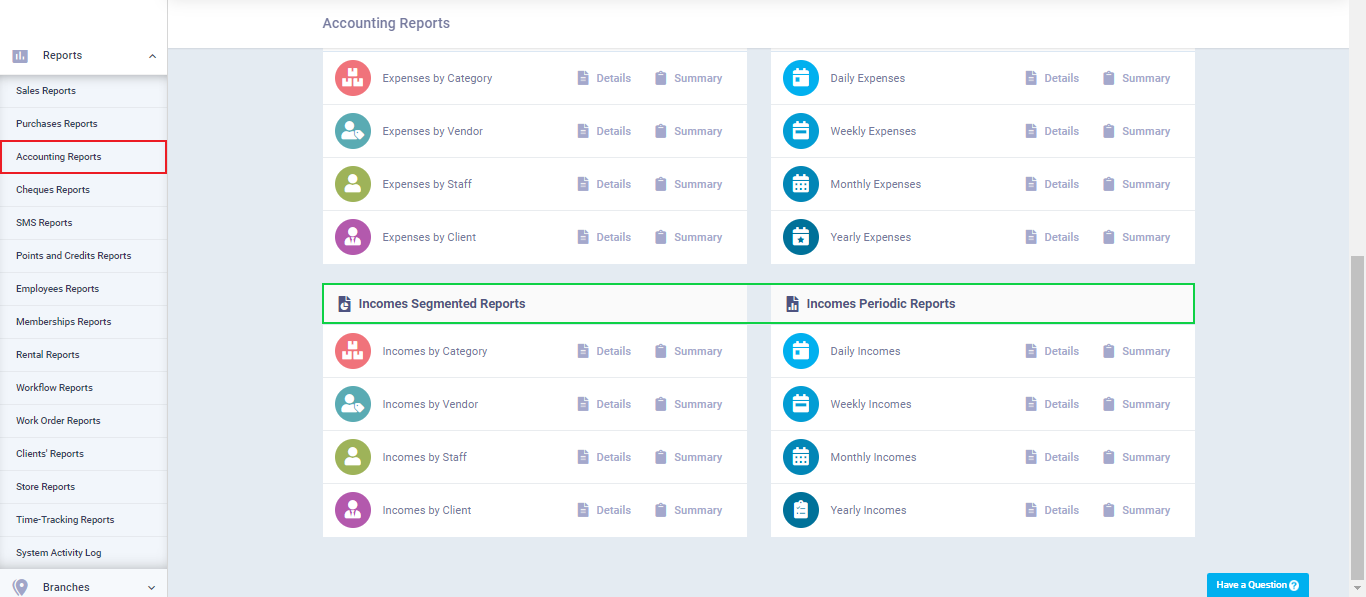Click the Weekly Expenses calendar icon
The width and height of the screenshot is (1366, 597).
click(800, 131)
